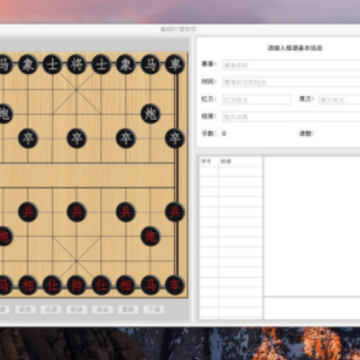
Task: Pick the fully visible black 马 horse
Action: click(150, 64)
